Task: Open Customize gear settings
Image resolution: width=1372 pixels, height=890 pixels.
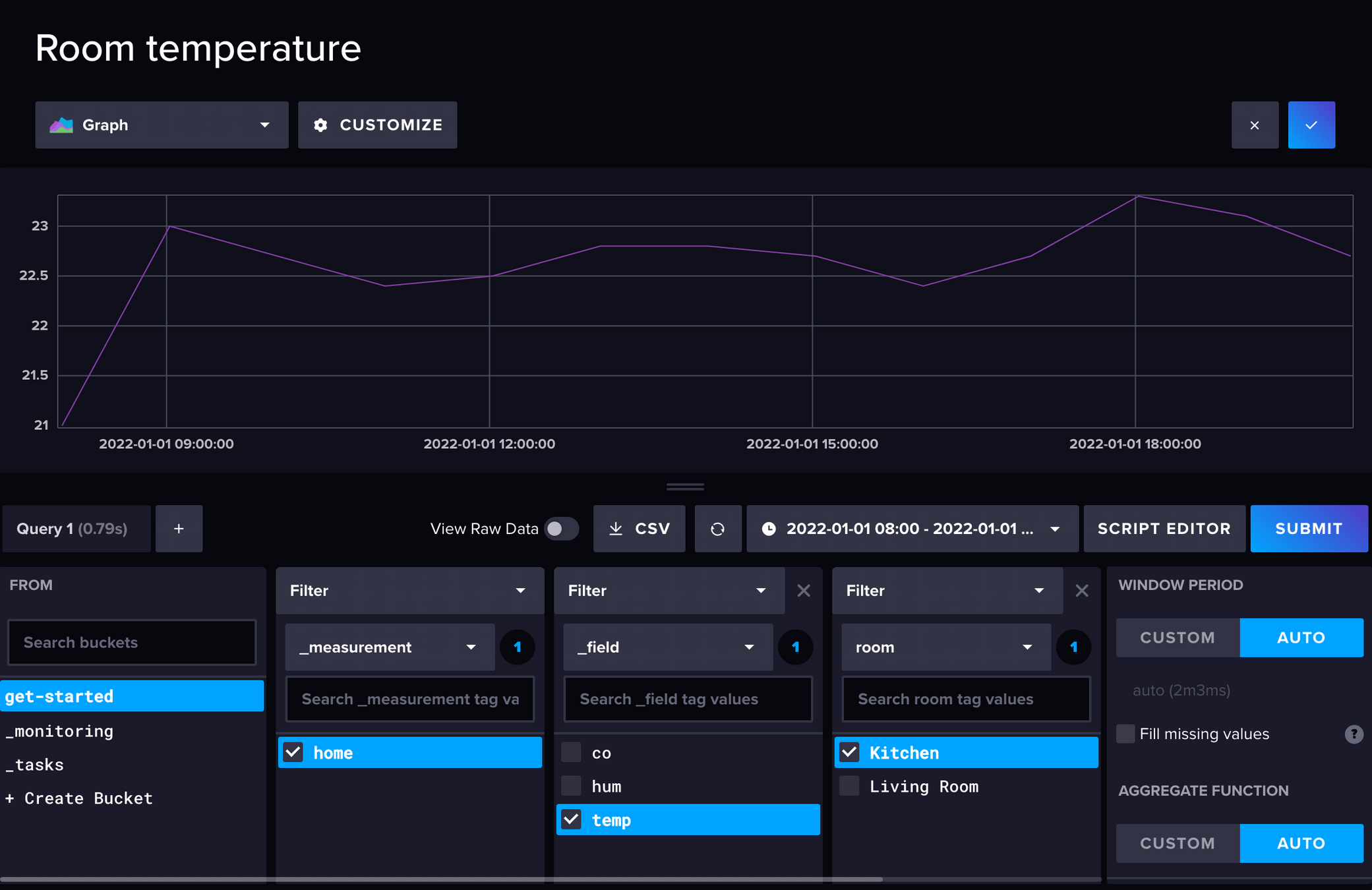Action: tap(377, 125)
